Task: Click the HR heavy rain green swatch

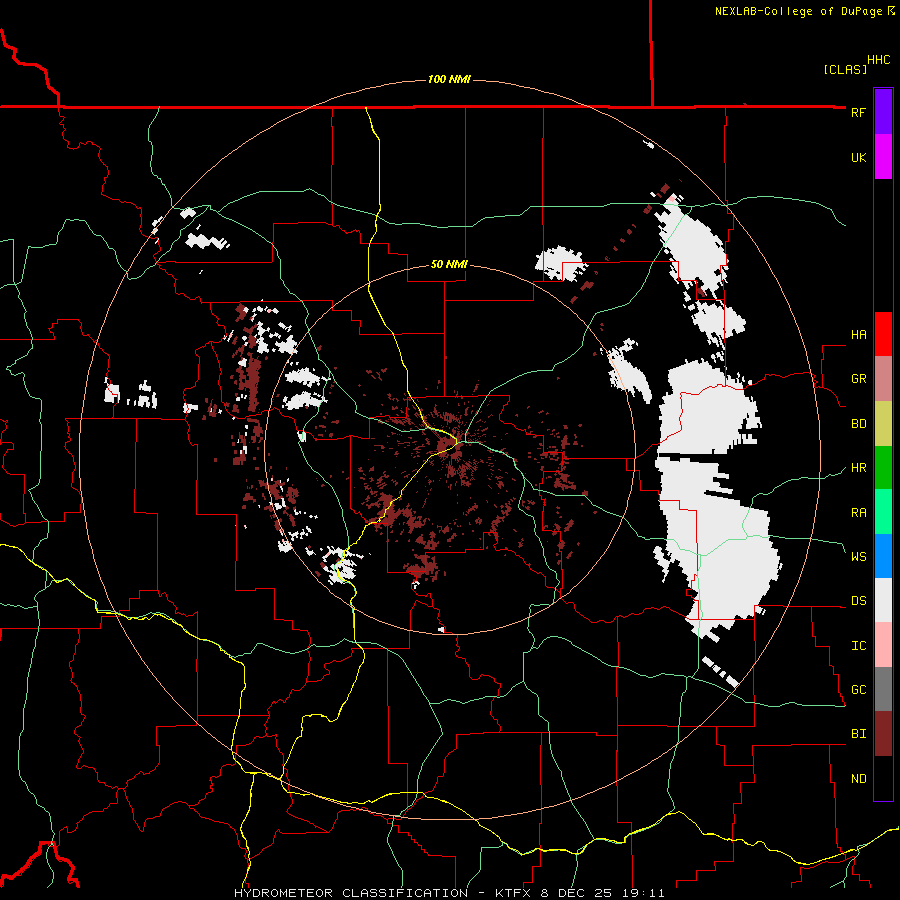Action: point(883,467)
